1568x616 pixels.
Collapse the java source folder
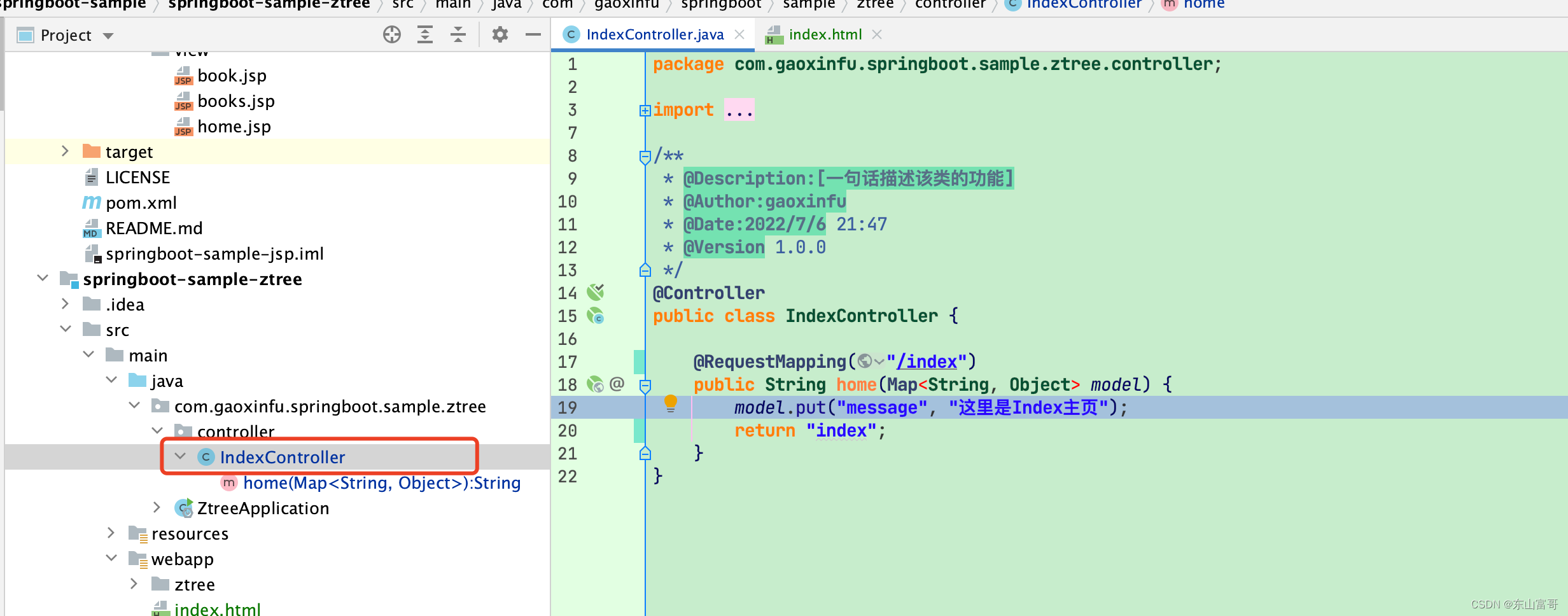point(111,380)
